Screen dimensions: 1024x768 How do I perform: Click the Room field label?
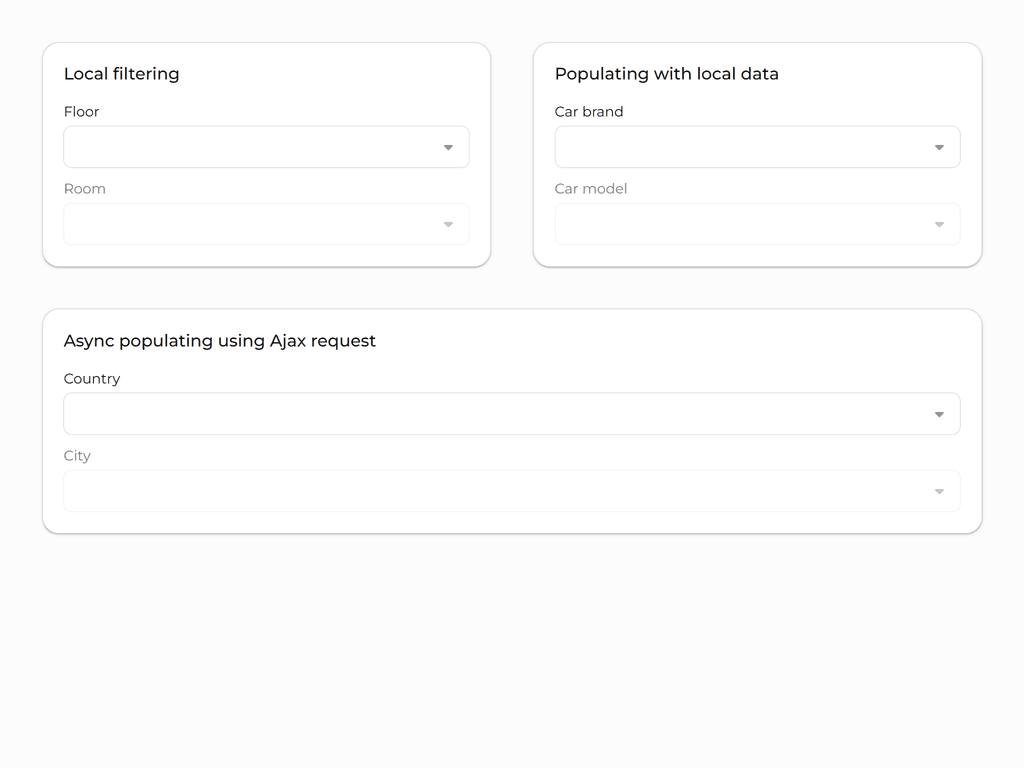click(x=85, y=189)
